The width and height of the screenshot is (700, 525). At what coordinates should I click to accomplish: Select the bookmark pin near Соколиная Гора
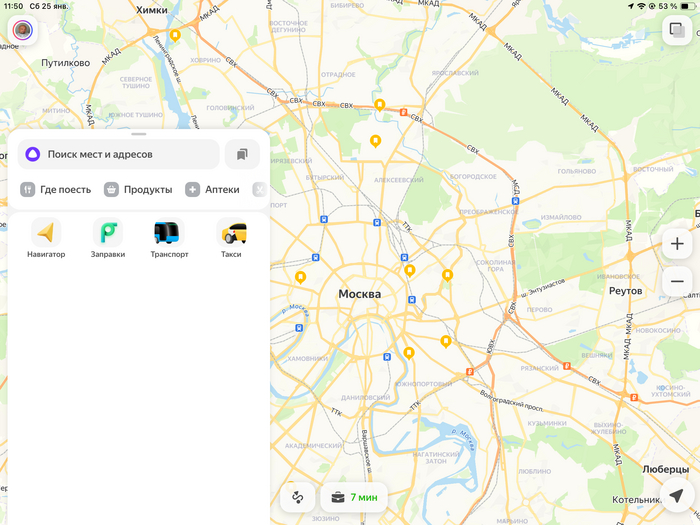tap(447, 276)
